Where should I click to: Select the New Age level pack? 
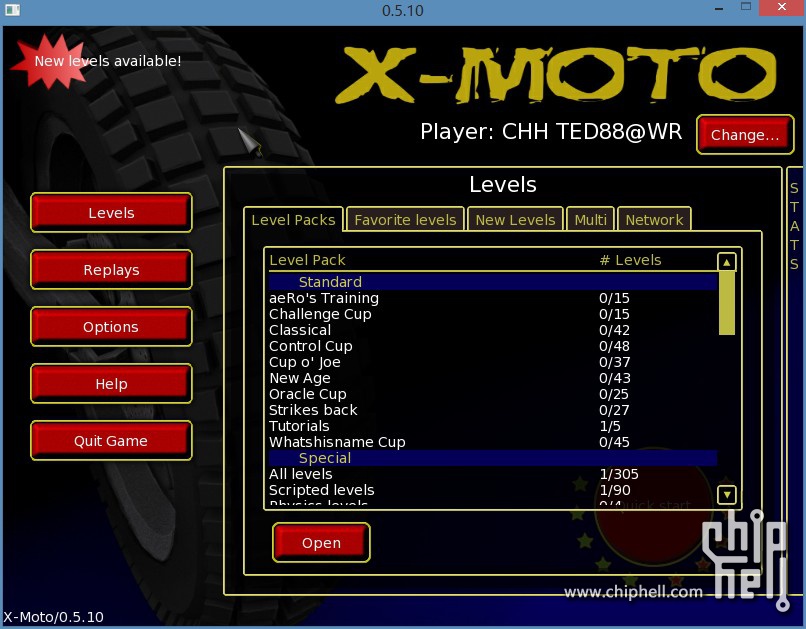pyautogui.click(x=493, y=378)
